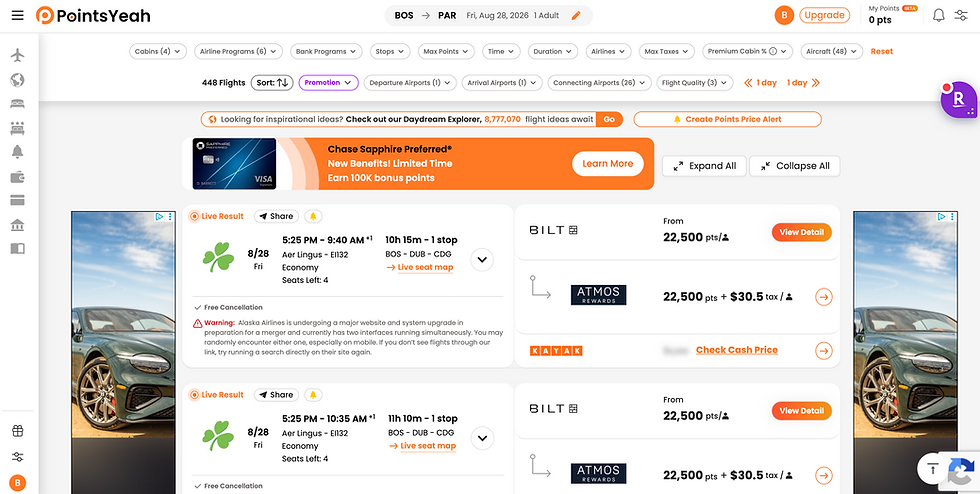Open Max Points filter dropdown
This screenshot has width=980, height=494.
click(446, 51)
